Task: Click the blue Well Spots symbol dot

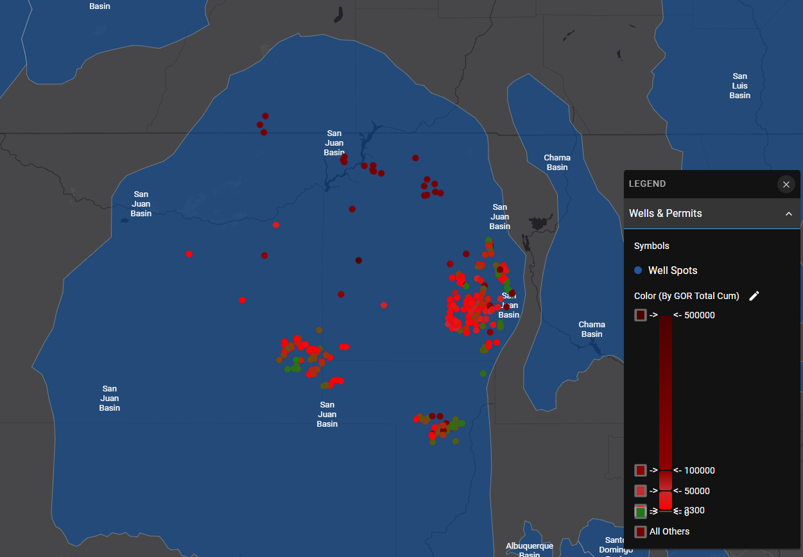Action: pyautogui.click(x=639, y=271)
